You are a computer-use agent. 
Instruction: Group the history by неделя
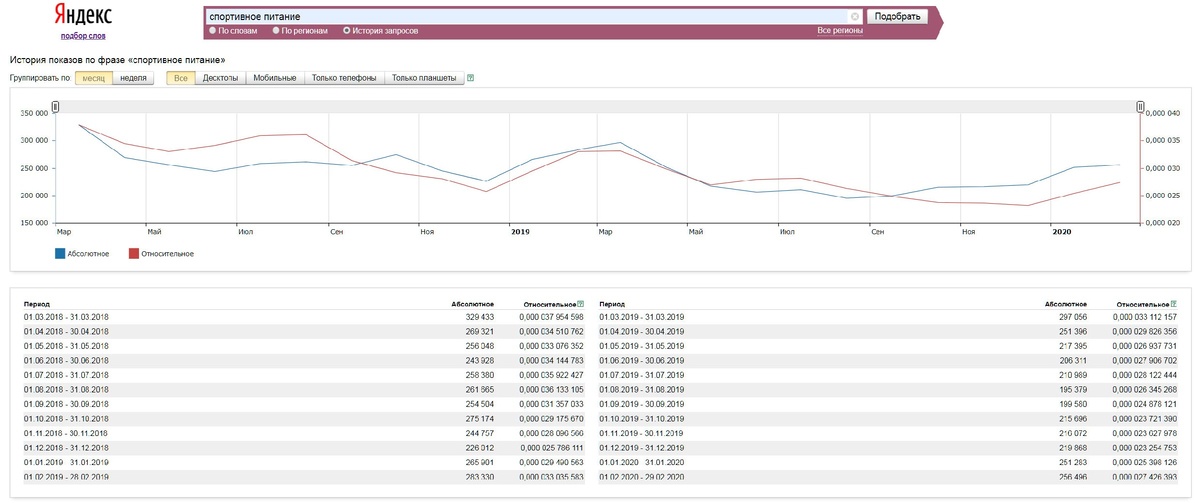[x=133, y=78]
